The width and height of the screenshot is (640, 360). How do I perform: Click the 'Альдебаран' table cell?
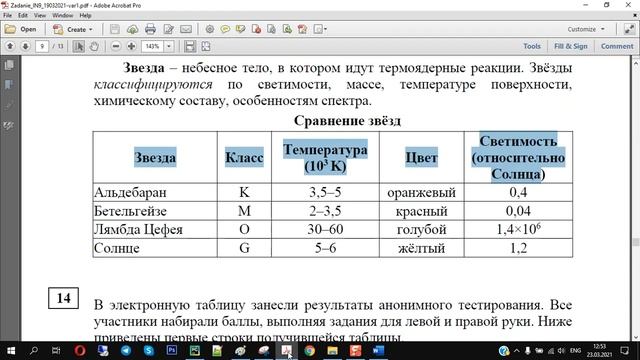pos(155,192)
